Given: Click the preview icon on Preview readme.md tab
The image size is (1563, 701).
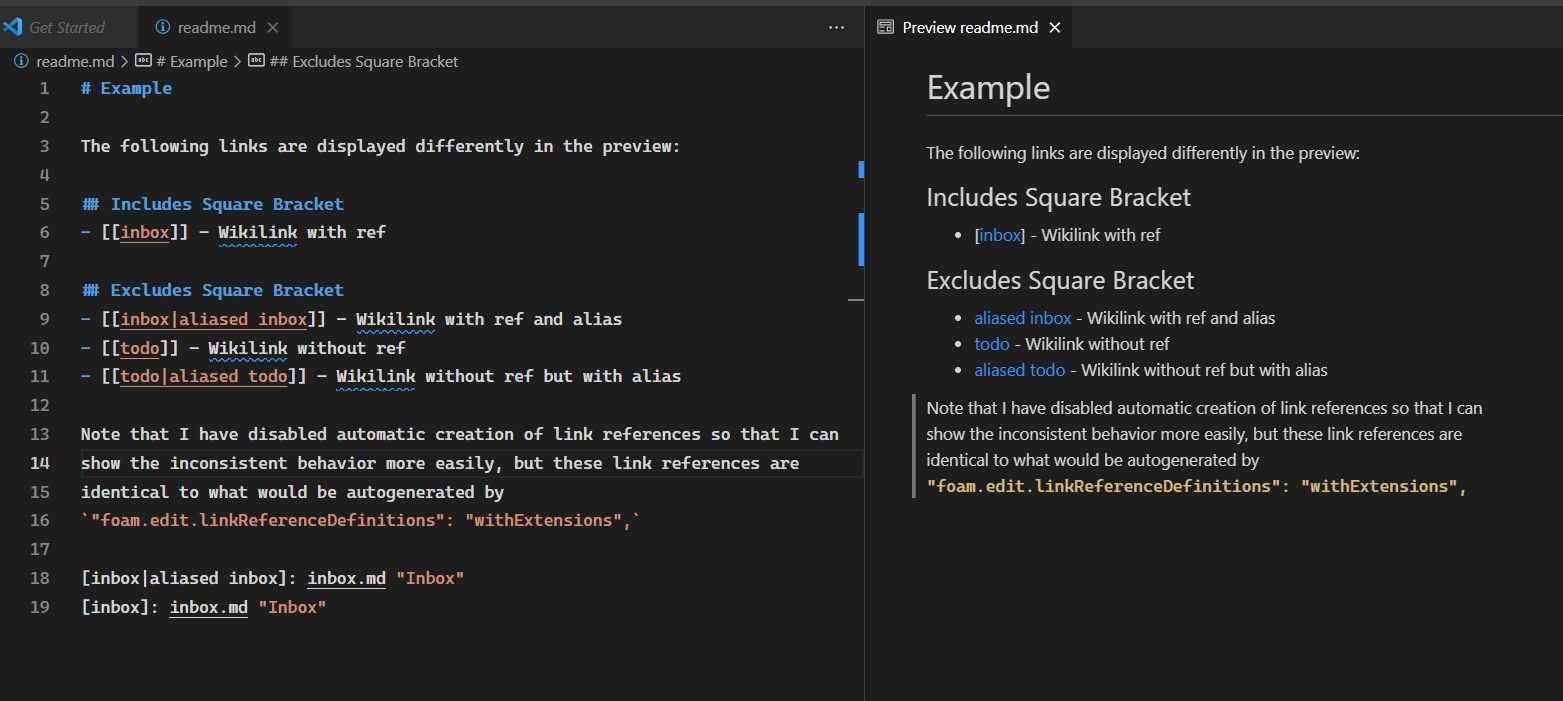Looking at the screenshot, I should [x=885, y=28].
